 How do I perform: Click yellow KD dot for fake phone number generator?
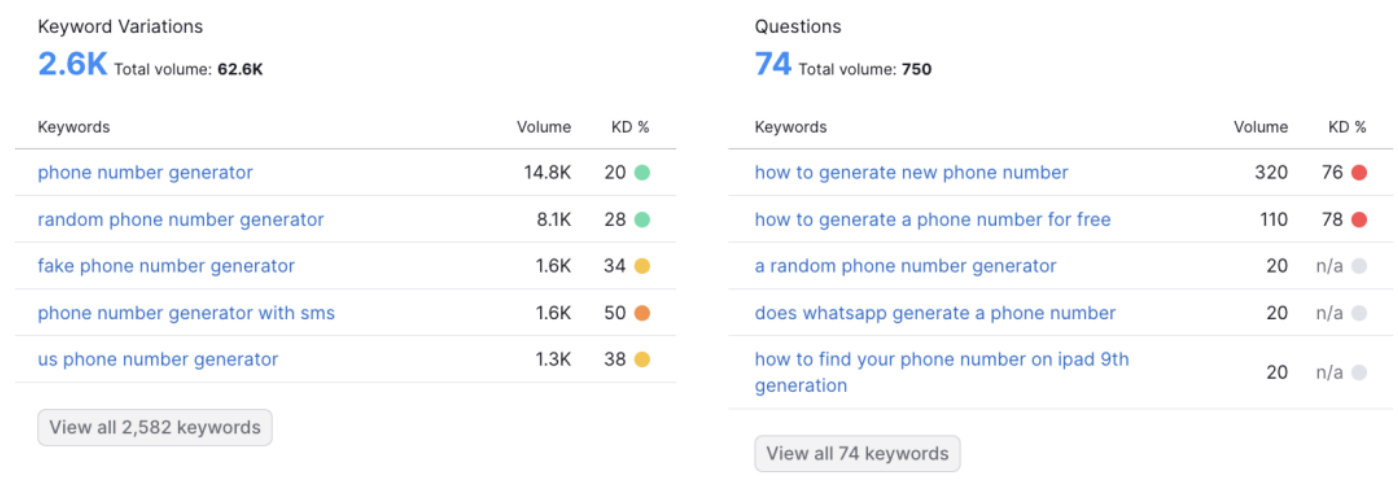click(x=642, y=266)
